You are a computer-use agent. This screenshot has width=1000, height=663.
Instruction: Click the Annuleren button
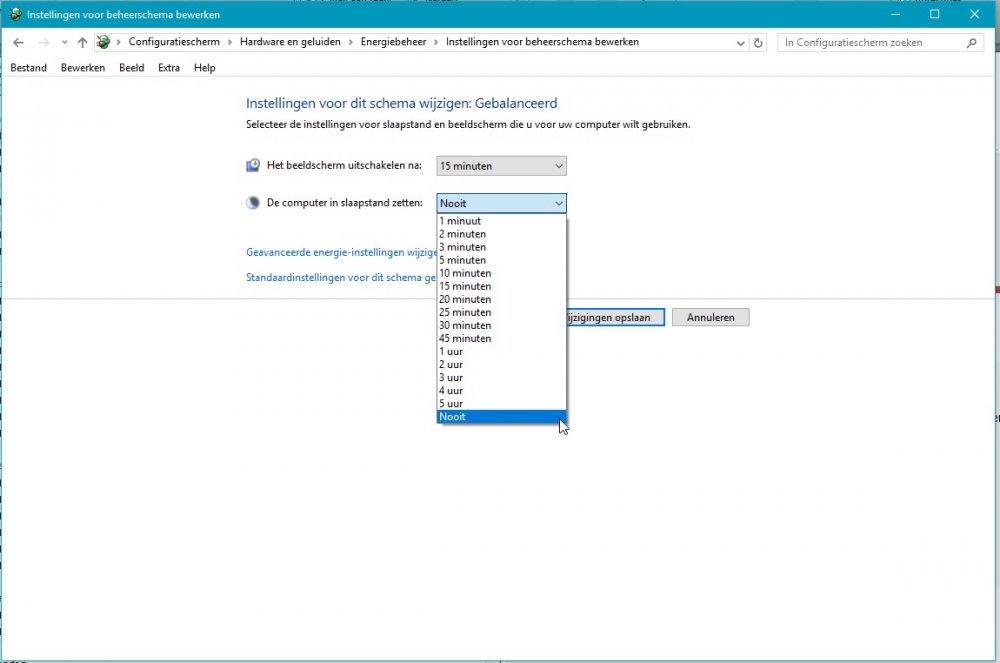click(x=710, y=317)
